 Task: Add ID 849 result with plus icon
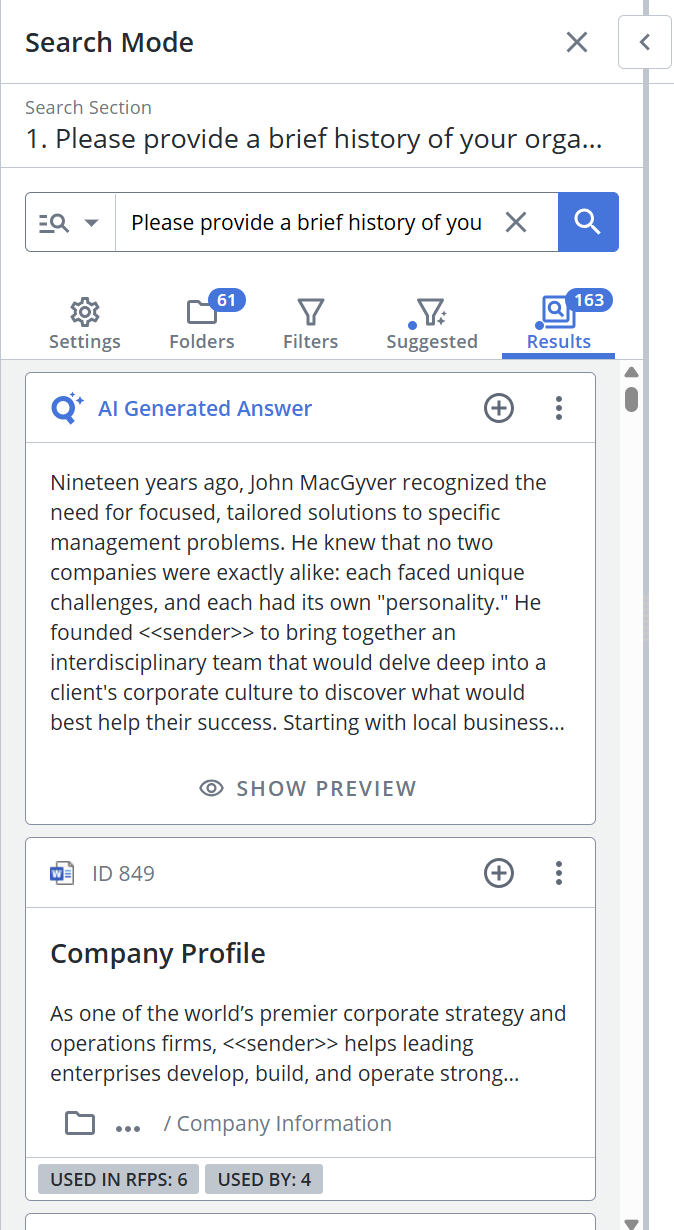coord(499,873)
